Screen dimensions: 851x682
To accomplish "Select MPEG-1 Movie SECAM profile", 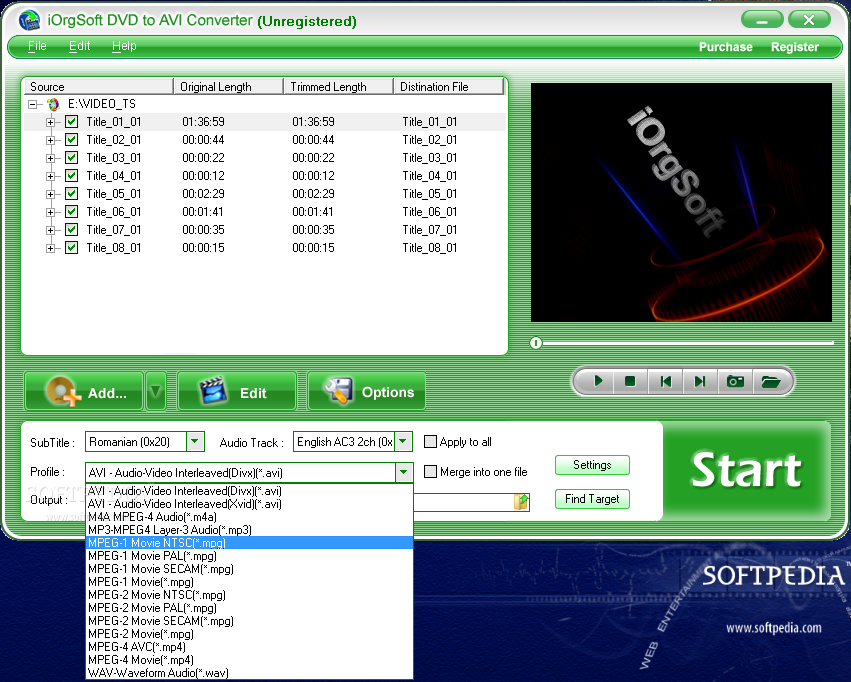I will (x=250, y=569).
